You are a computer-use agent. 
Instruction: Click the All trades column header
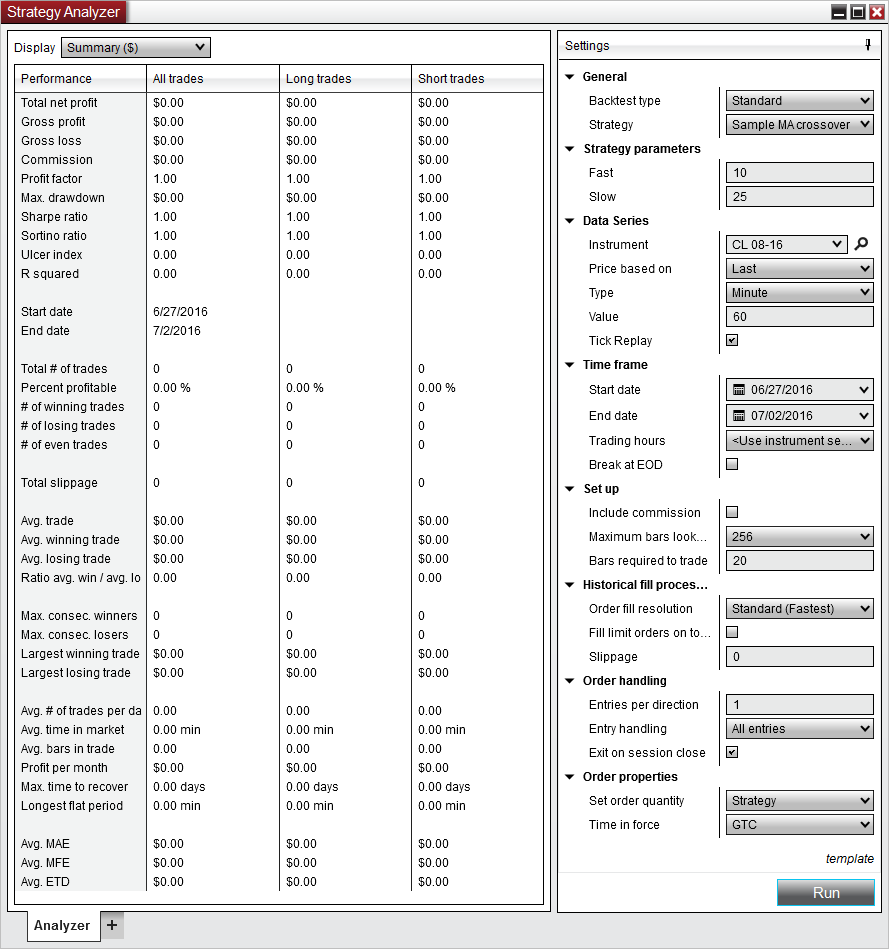pyautogui.click(x=213, y=79)
